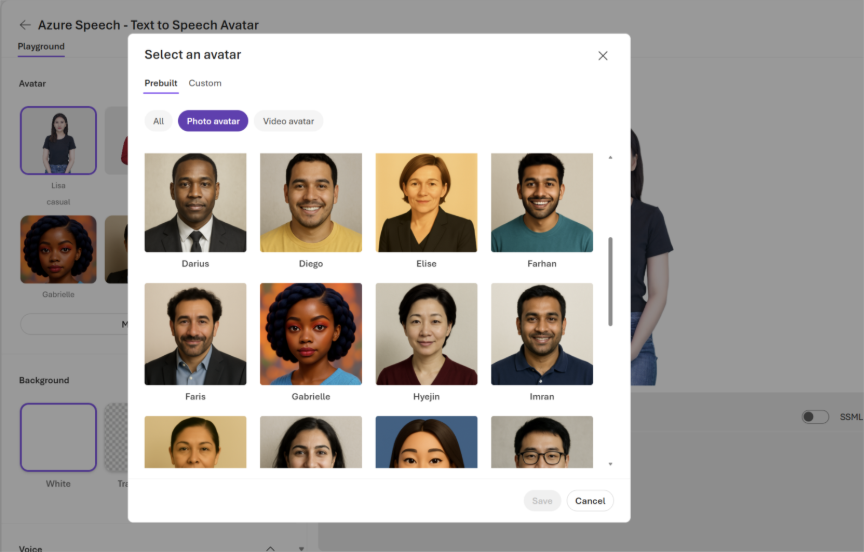Collapse the Voice section chevron

271,549
